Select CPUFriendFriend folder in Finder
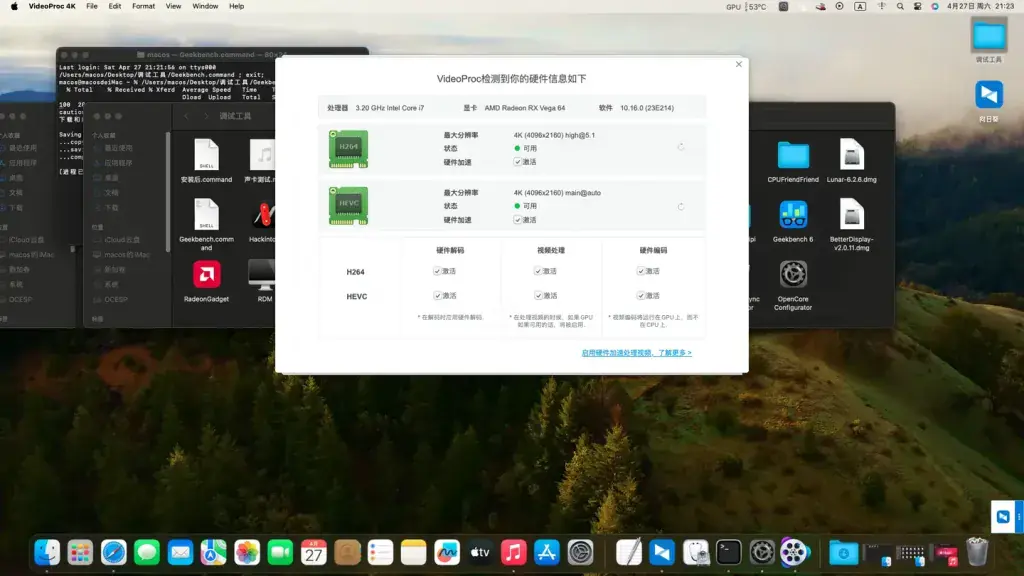 coord(793,161)
